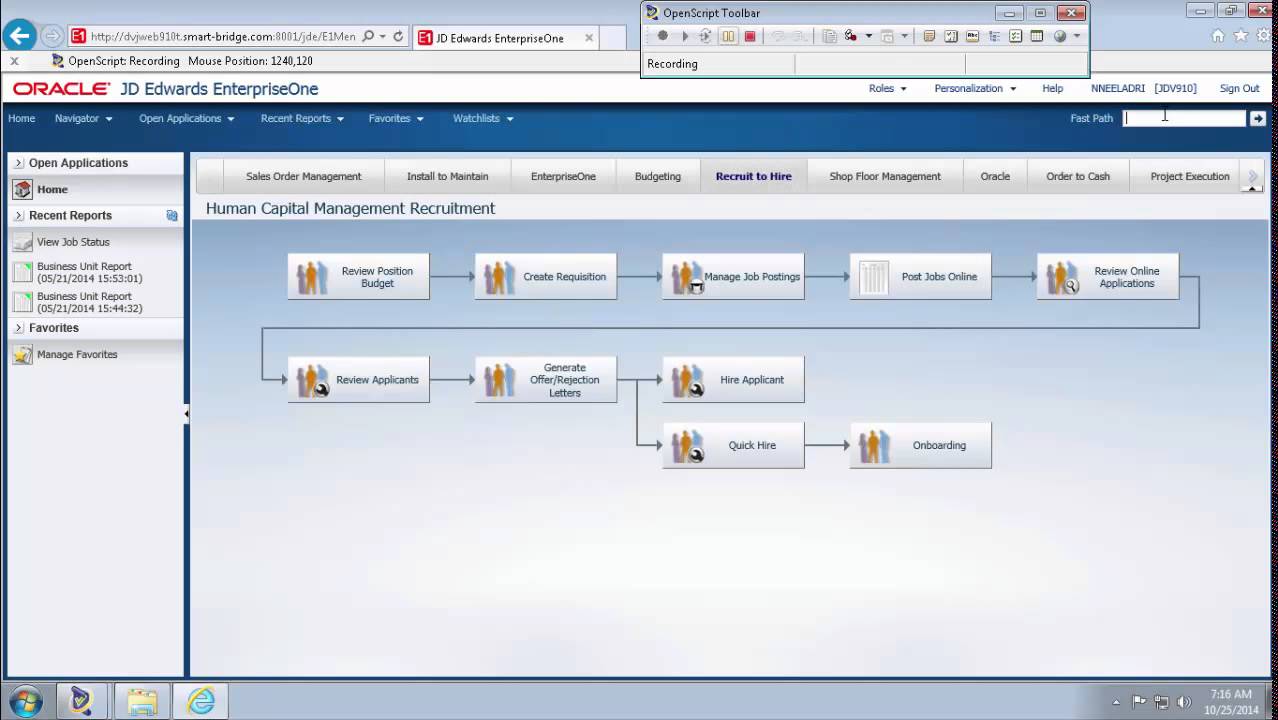This screenshot has width=1278, height=720.
Task: Click the object test checklist icon
Action: 1015,36
